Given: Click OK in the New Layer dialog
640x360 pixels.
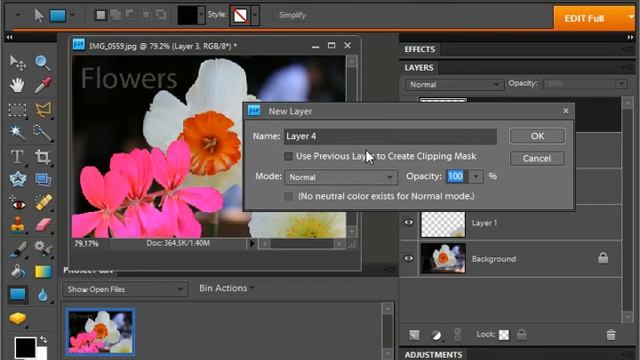Looking at the screenshot, I should pos(537,136).
